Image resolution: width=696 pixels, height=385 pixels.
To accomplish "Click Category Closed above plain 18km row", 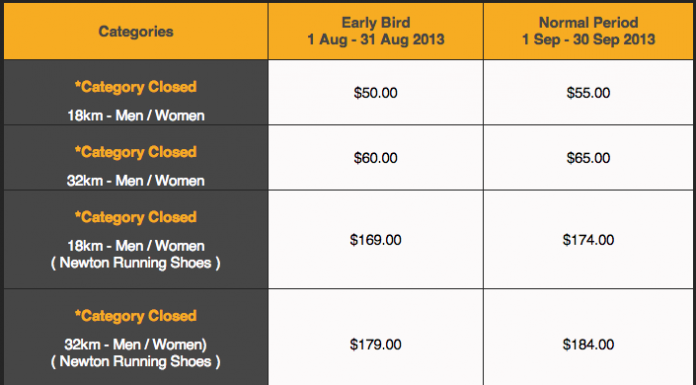I will pyautogui.click(x=136, y=87).
